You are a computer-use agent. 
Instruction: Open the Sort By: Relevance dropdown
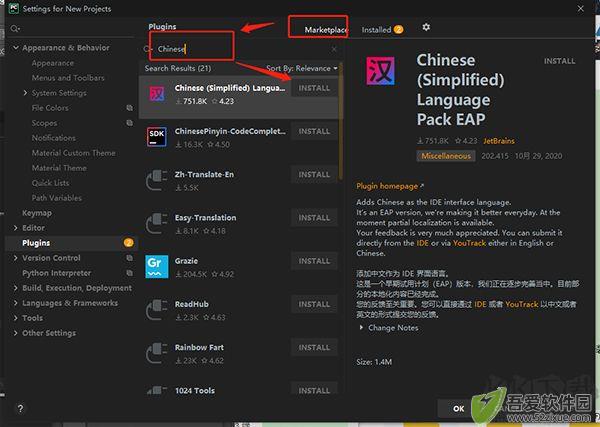coord(302,68)
